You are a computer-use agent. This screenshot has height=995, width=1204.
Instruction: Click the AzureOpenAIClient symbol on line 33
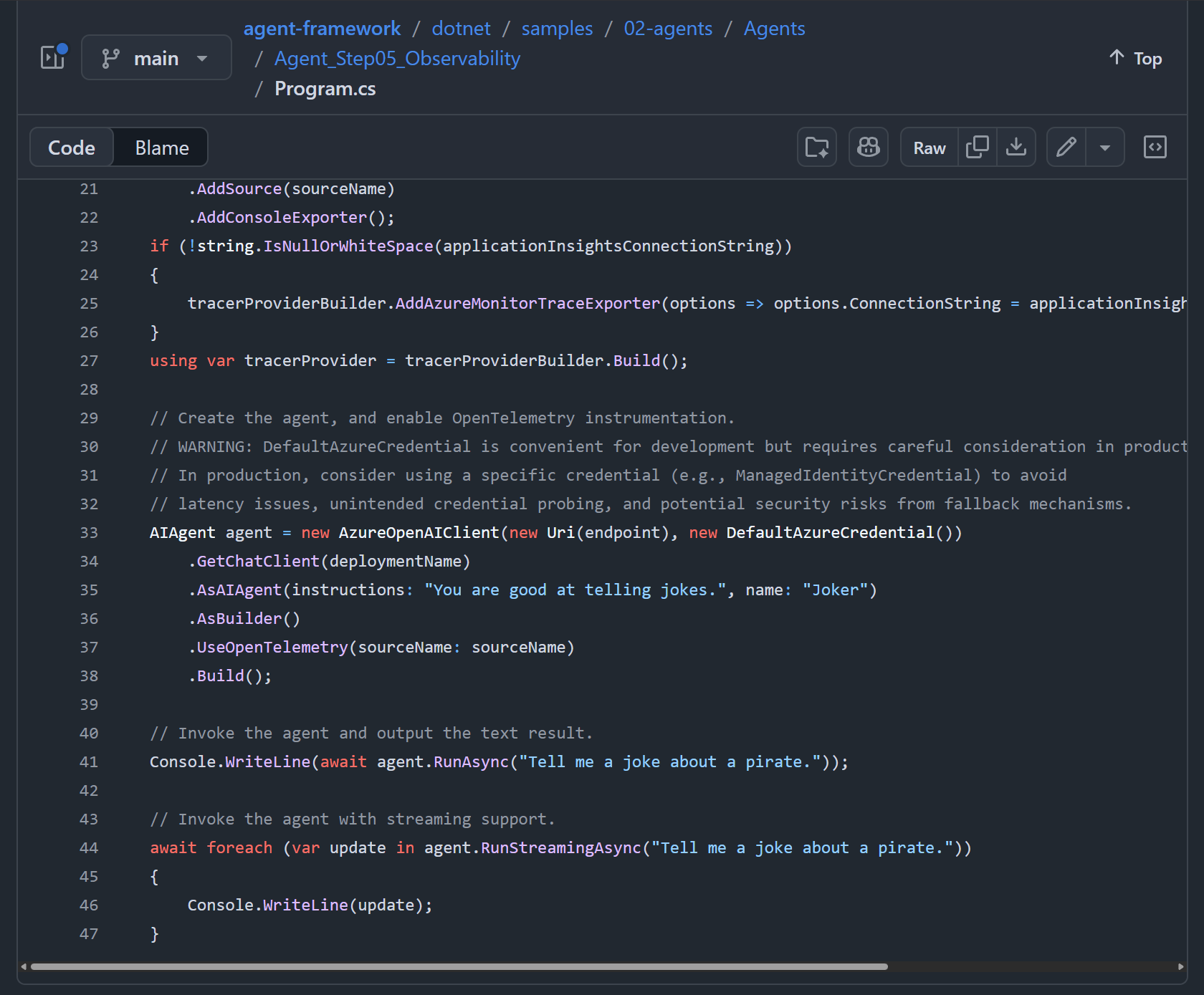[x=419, y=533]
